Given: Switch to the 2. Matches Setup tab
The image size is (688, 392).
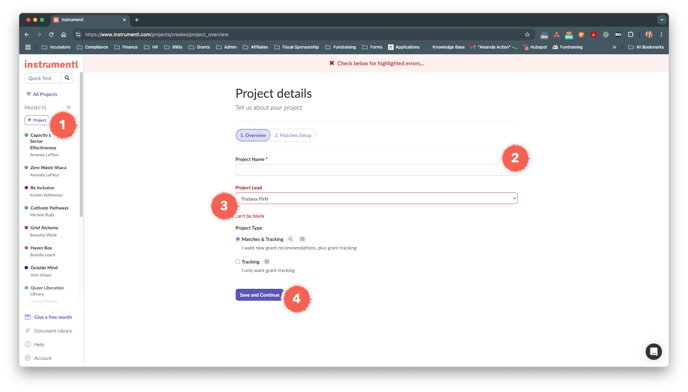Looking at the screenshot, I should tap(293, 135).
